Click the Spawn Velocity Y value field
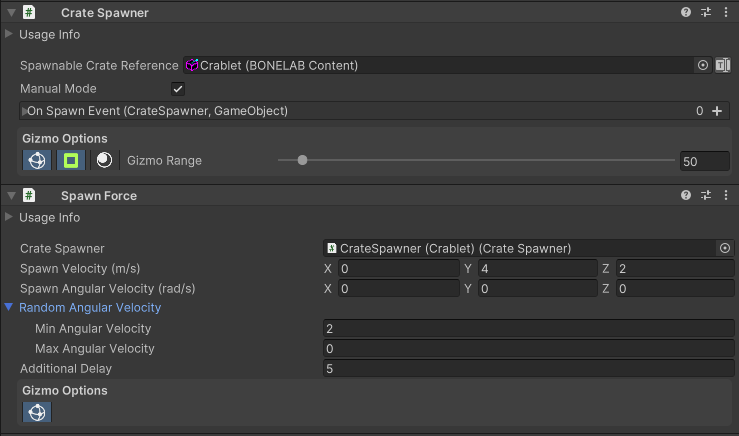 tap(536, 269)
